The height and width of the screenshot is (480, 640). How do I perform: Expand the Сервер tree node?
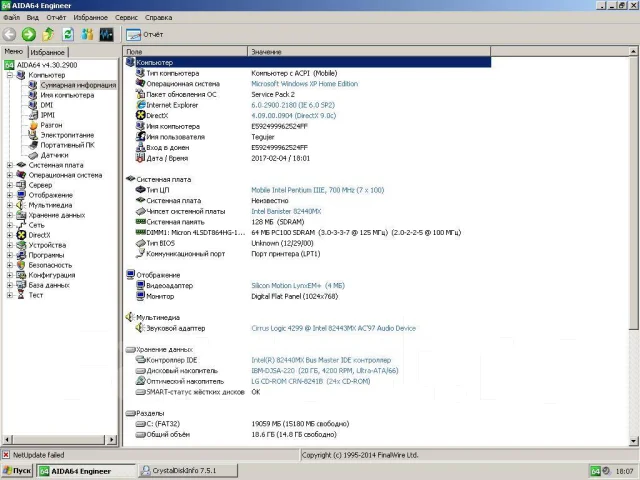click(10, 185)
